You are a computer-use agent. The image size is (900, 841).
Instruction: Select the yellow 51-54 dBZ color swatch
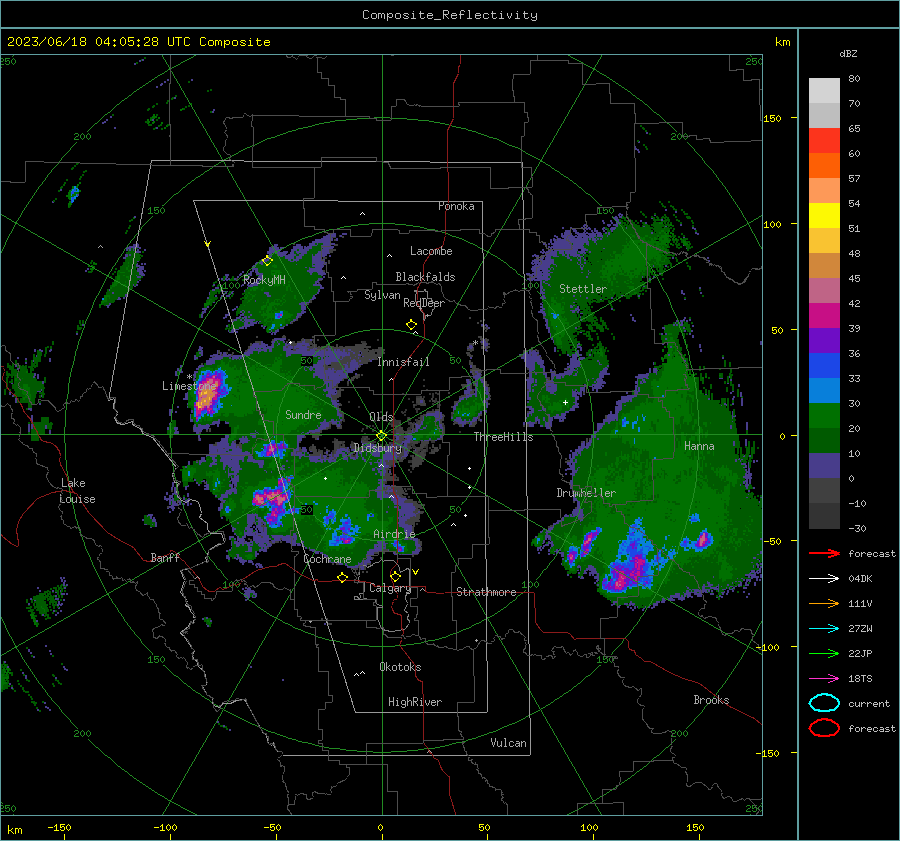tap(824, 216)
